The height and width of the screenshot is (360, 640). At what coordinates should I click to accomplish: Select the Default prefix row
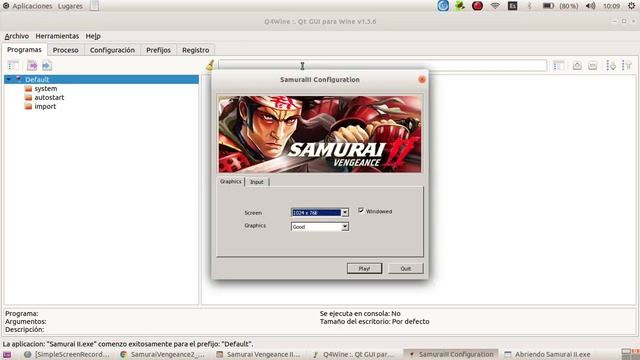pos(101,79)
